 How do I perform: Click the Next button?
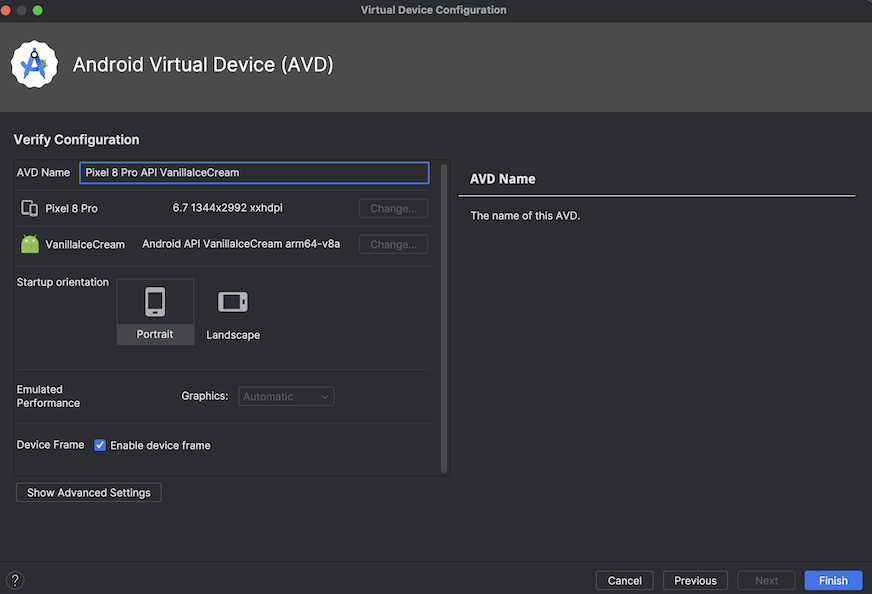tap(766, 580)
